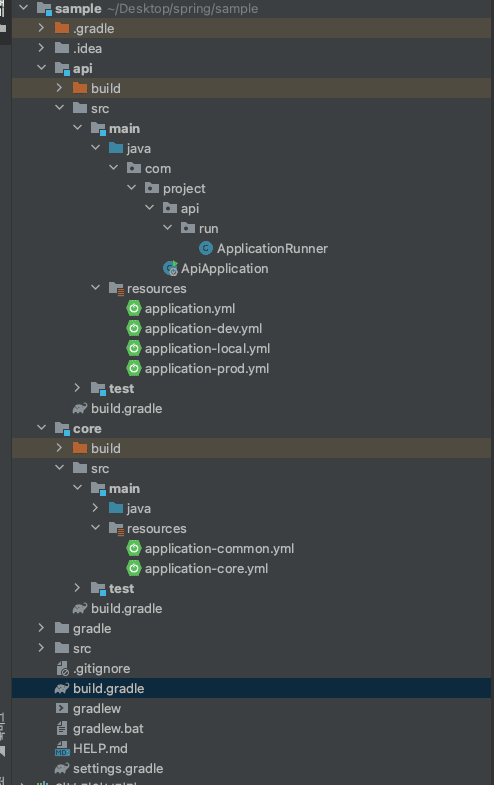Select the .idea folder label
Image resolution: width=494 pixels, height=785 pixels.
pyautogui.click(x=87, y=48)
